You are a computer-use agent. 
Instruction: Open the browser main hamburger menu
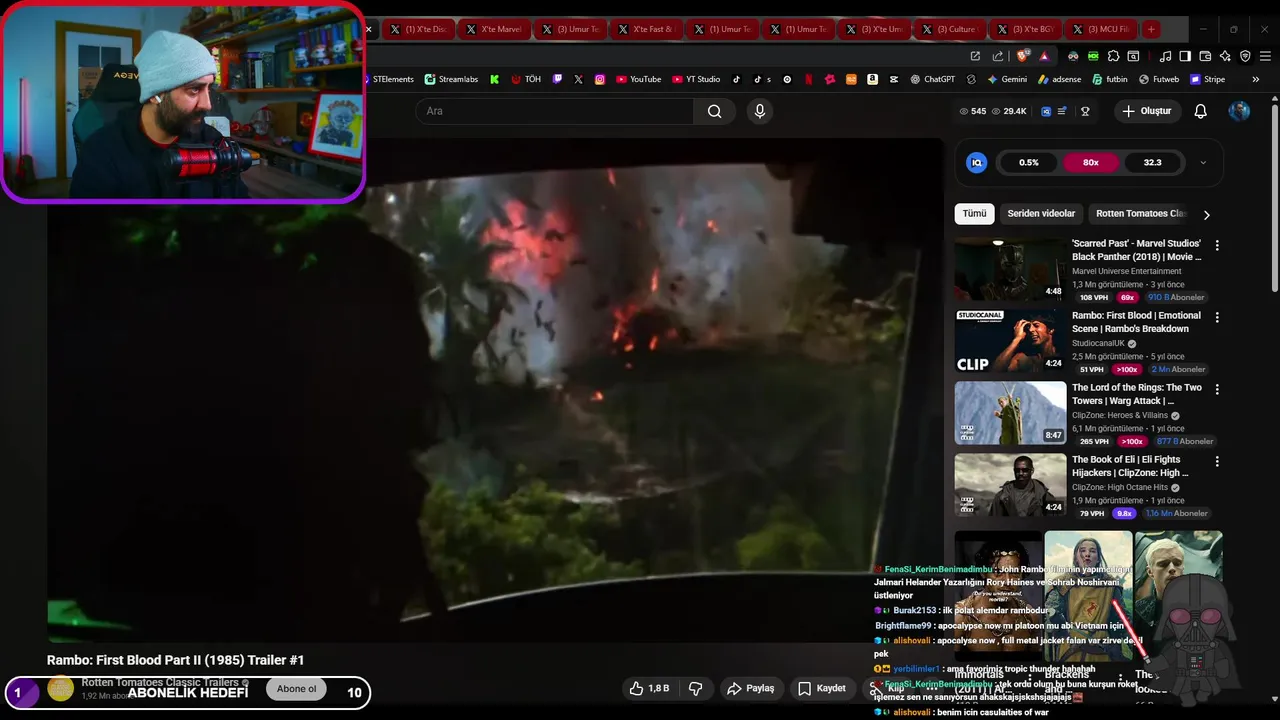click(1265, 57)
